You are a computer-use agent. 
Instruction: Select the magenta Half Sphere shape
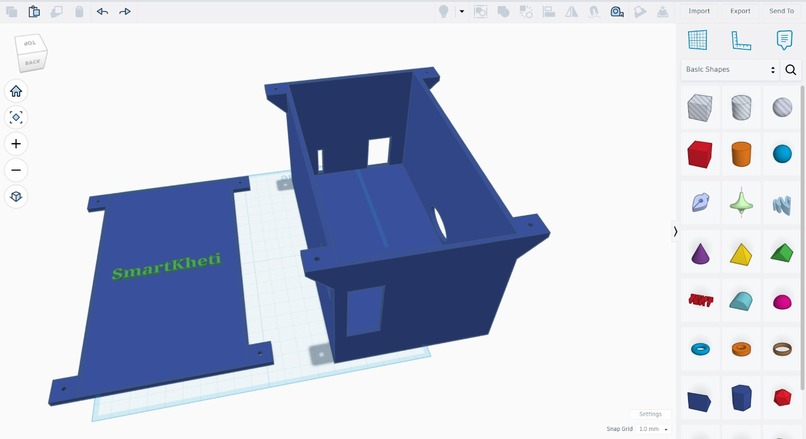click(782, 302)
